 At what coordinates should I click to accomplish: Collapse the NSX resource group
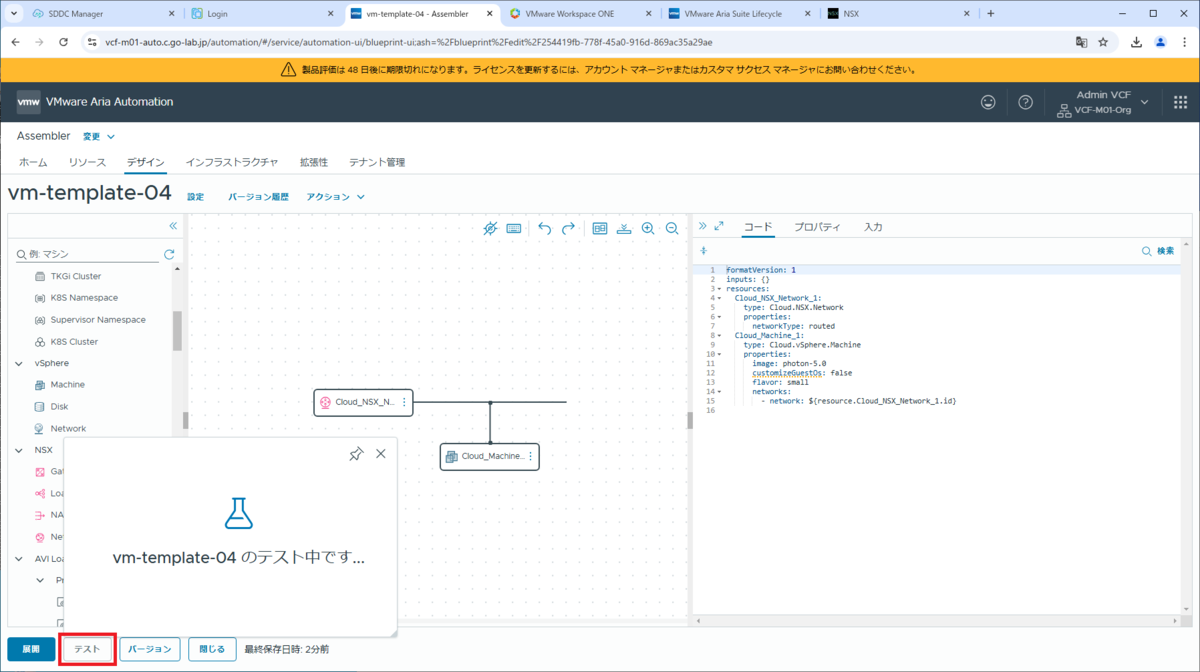tap(19, 450)
